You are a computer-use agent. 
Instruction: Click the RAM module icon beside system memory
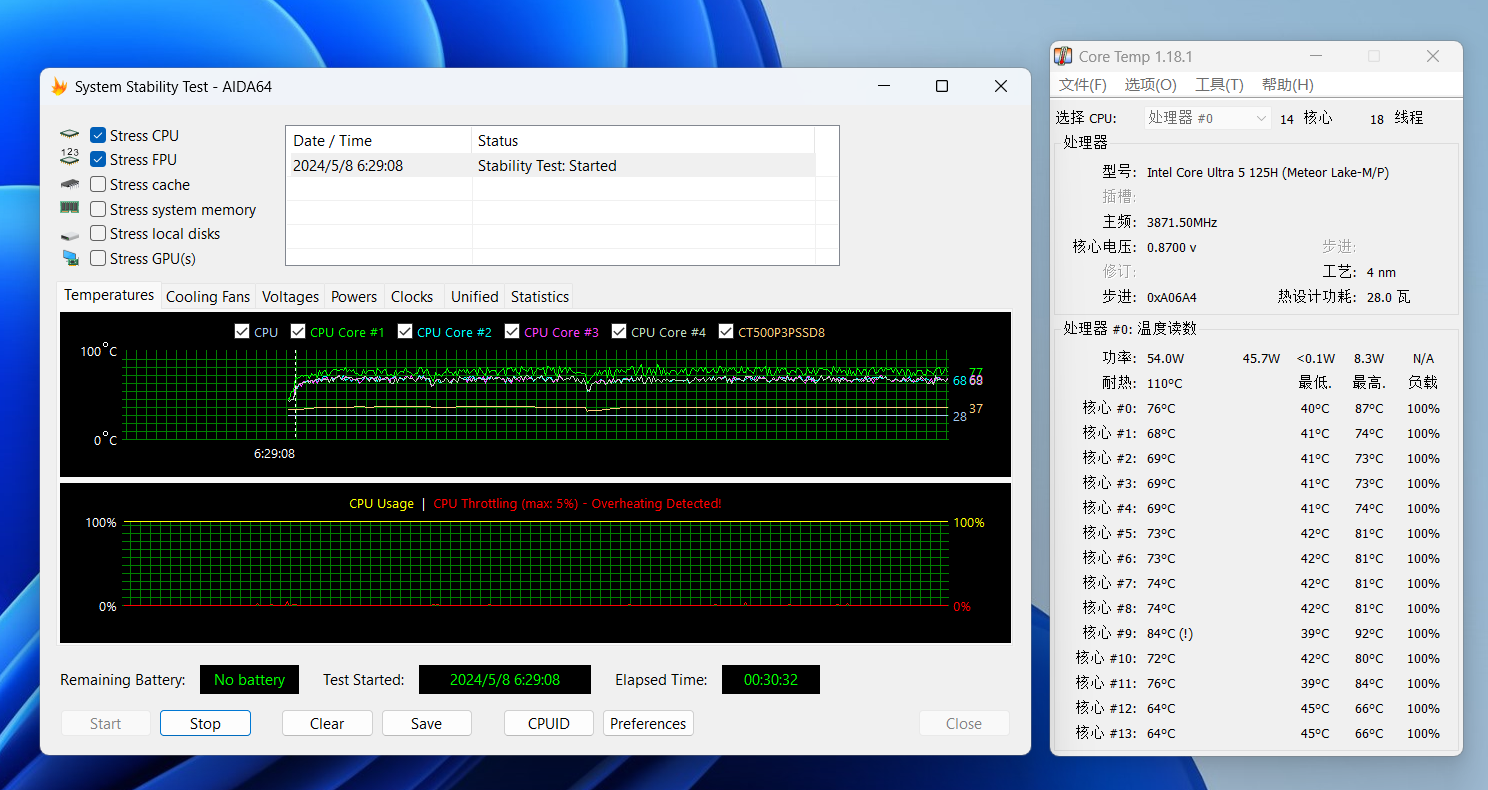click(x=69, y=208)
